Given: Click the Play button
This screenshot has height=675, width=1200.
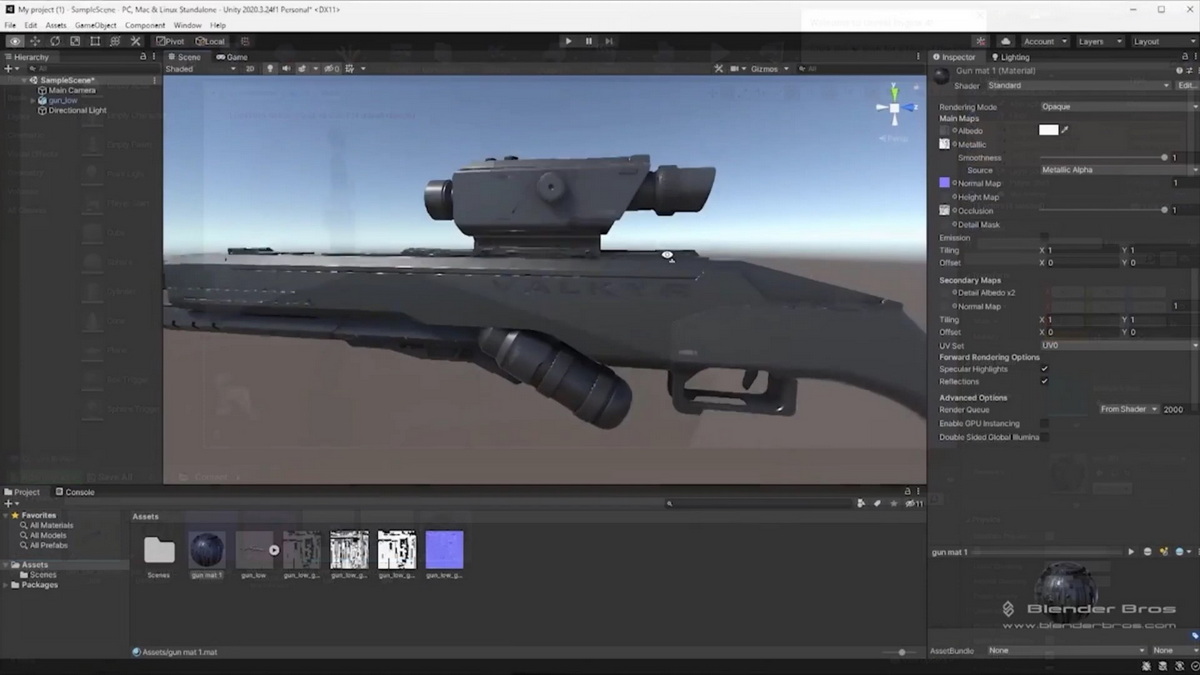Looking at the screenshot, I should pyautogui.click(x=568, y=41).
